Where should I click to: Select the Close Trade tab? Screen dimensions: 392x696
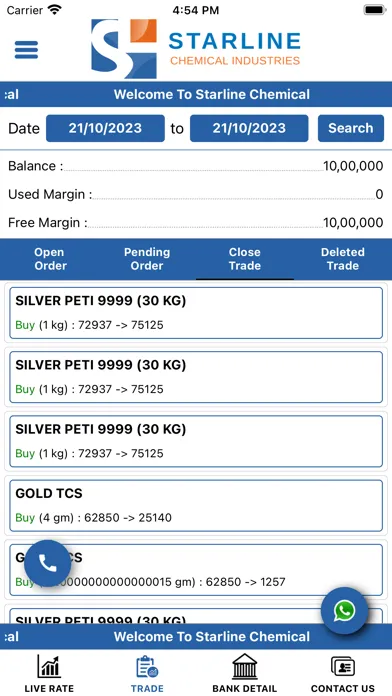245,259
